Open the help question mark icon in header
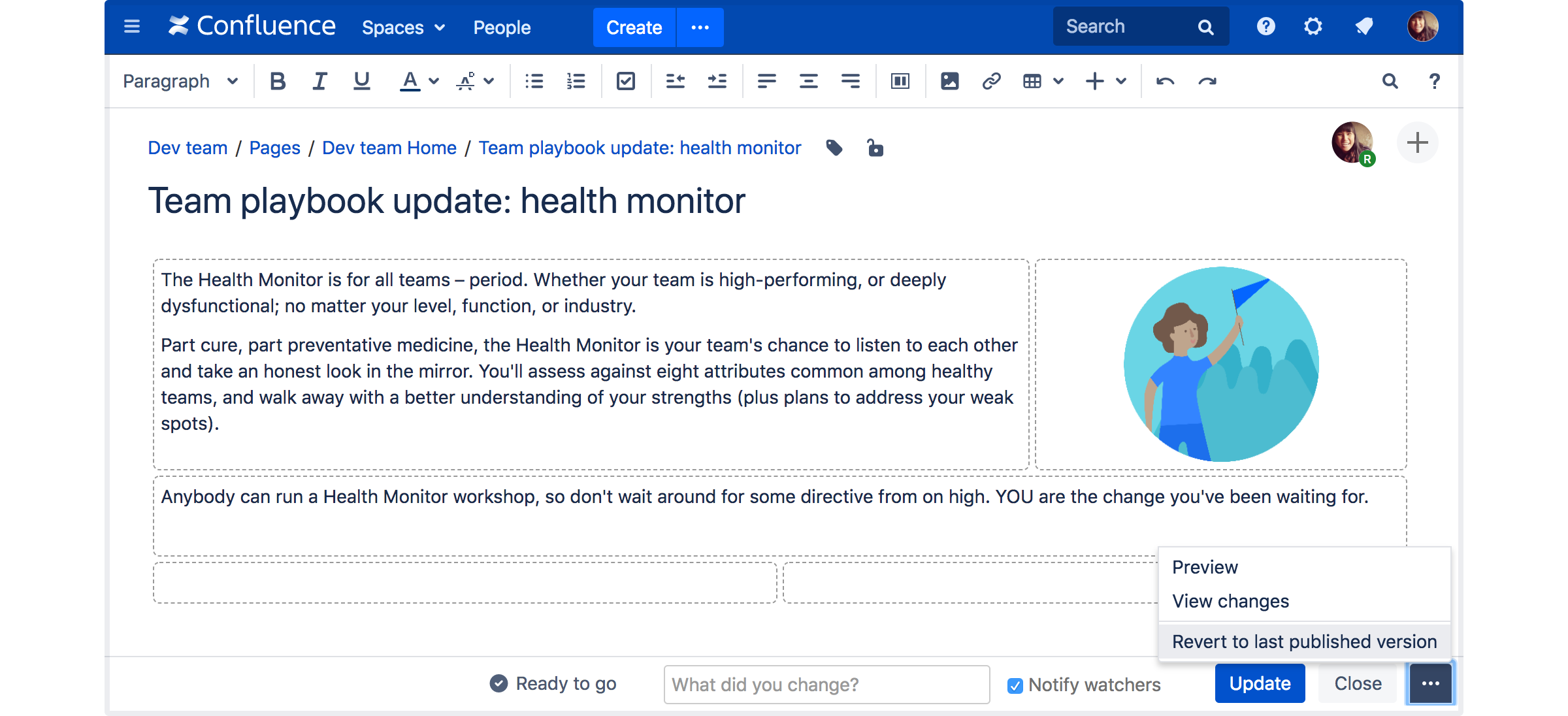This screenshot has height=716, width=1568. [1266, 27]
